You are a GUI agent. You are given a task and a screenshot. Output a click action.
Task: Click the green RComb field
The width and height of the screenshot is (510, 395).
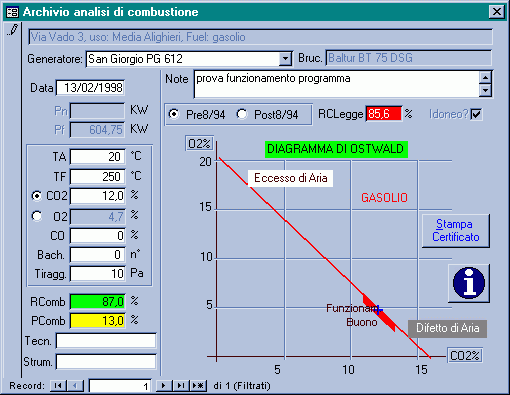(98, 302)
